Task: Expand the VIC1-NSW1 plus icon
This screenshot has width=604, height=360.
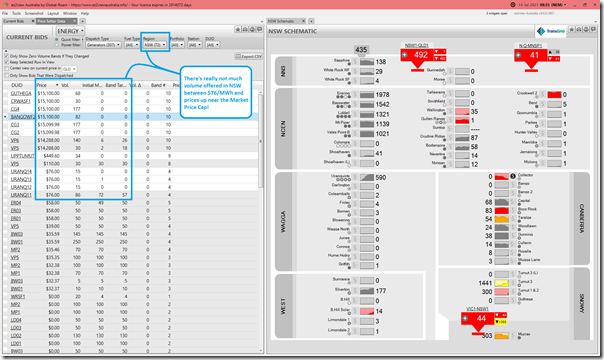Action: [465, 318]
